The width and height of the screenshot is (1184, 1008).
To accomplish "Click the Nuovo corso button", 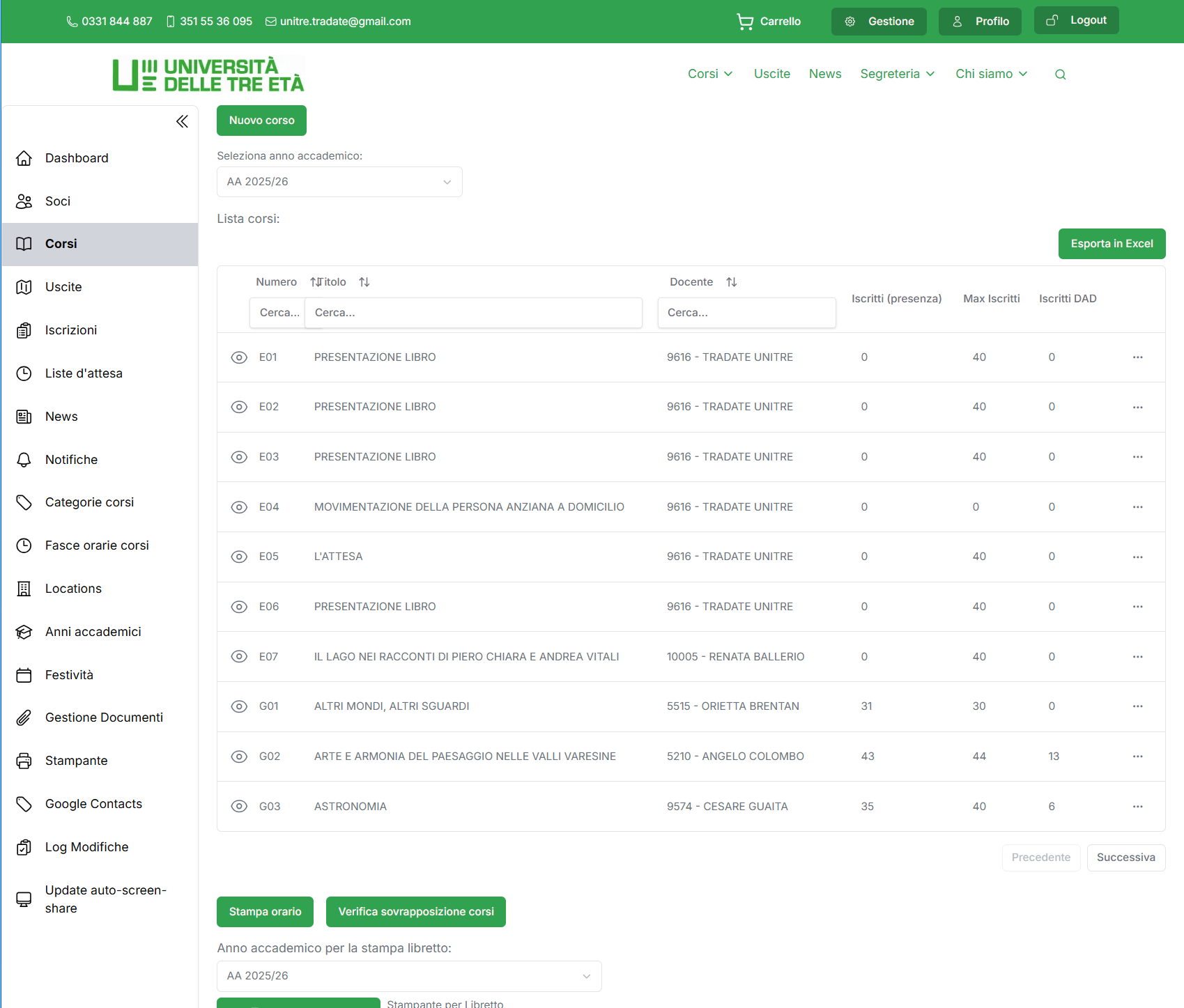I will point(261,121).
